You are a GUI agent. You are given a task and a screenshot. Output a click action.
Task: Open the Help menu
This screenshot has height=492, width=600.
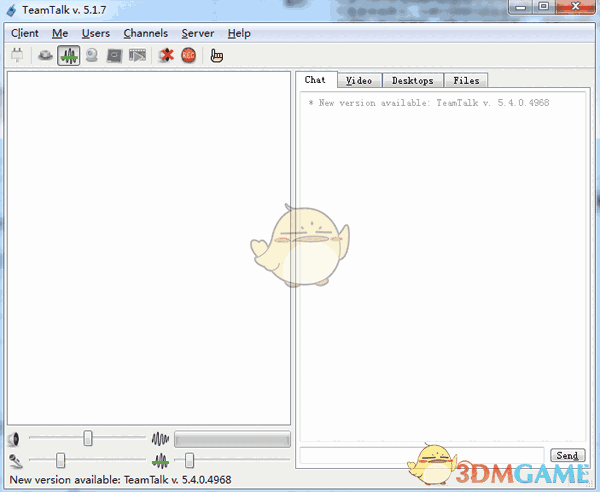pyautogui.click(x=239, y=33)
